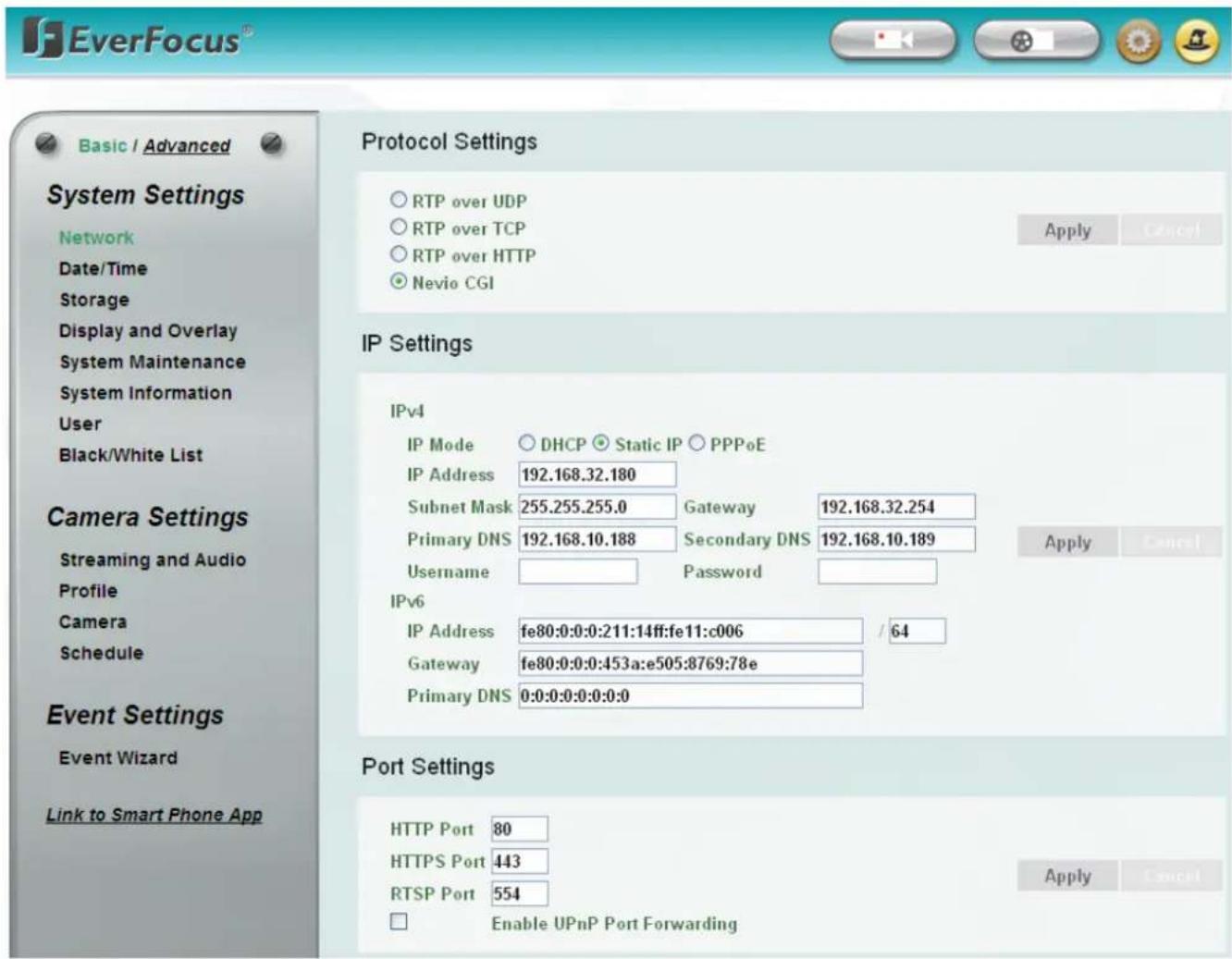Image resolution: width=1232 pixels, height=959 pixels.
Task: Open System Maintenance page
Action: 153,362
